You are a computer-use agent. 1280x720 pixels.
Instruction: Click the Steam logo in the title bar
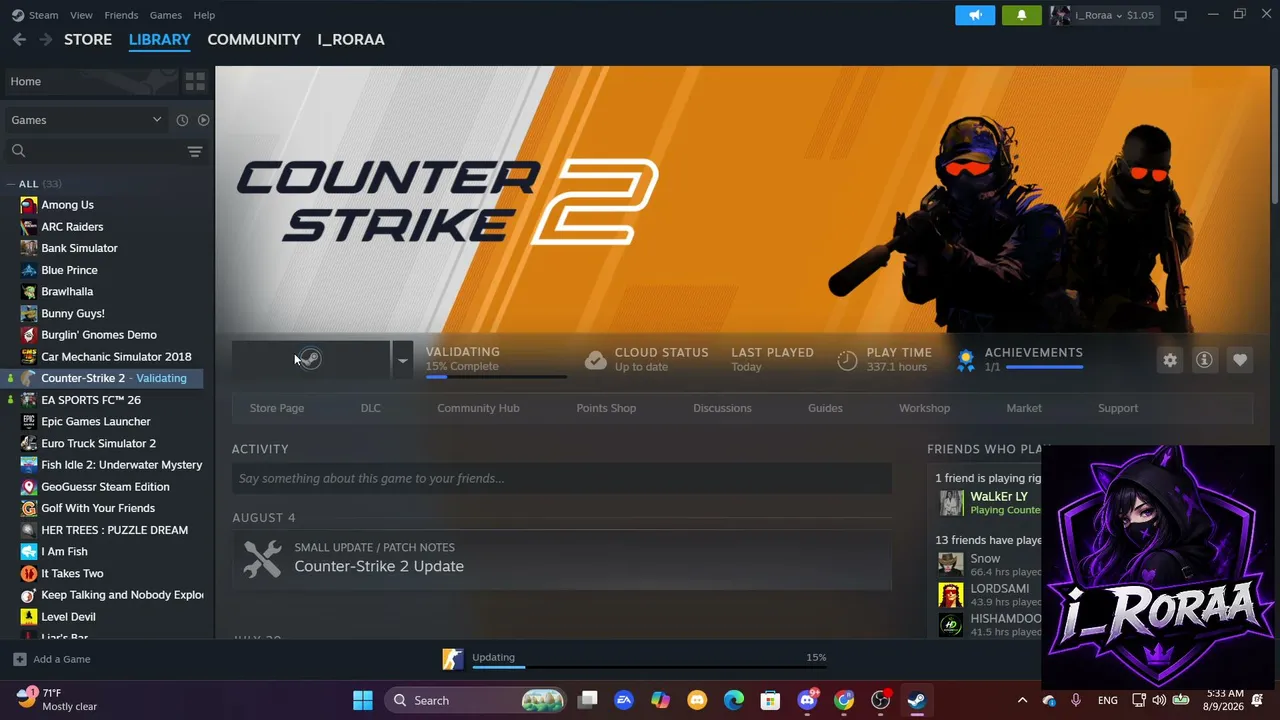click(18, 15)
